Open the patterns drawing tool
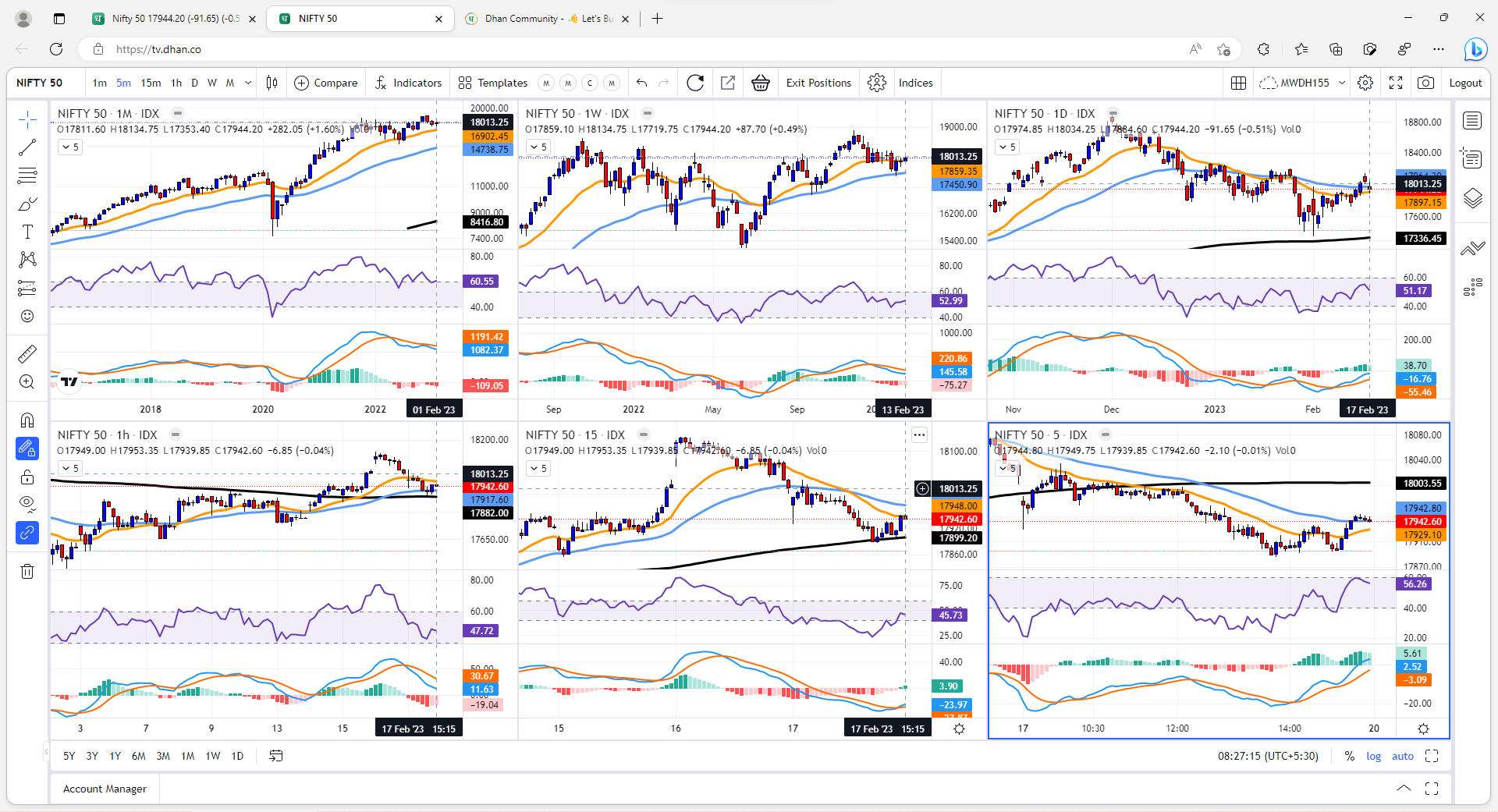 [27, 260]
